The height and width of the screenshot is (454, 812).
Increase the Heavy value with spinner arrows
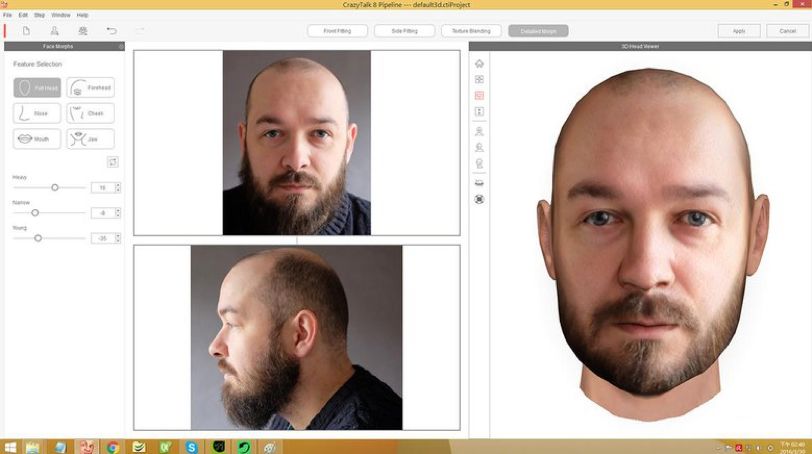[x=118, y=185]
